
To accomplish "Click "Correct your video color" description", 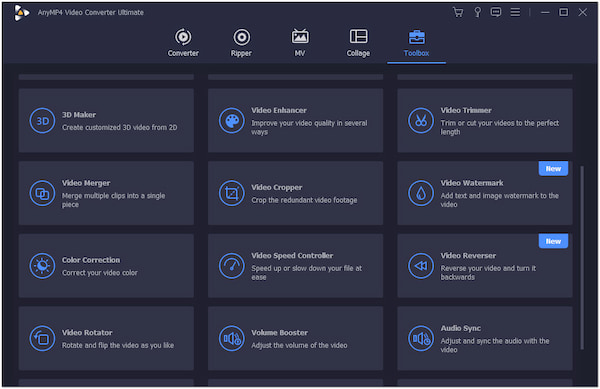I will pyautogui.click(x=99, y=273).
